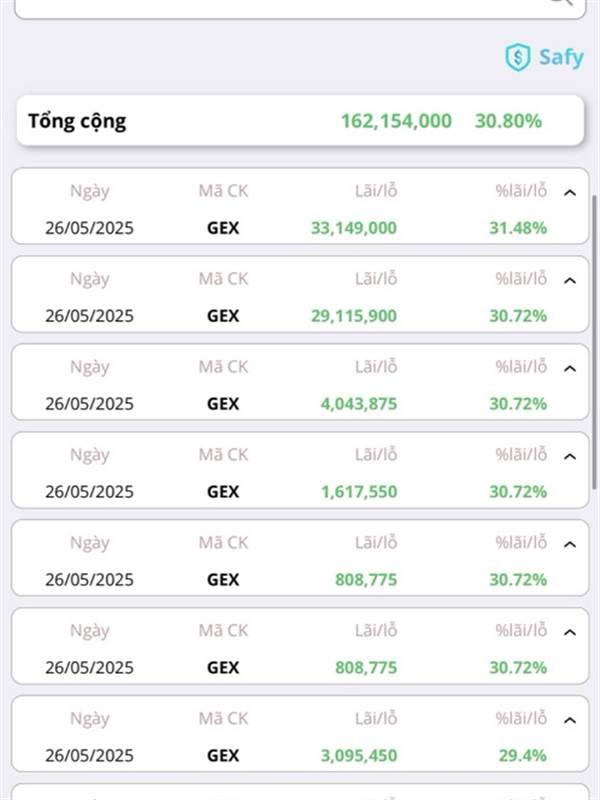Click the Mã CK header above 1,617,550 row
This screenshot has height=800, width=600.
point(223,455)
